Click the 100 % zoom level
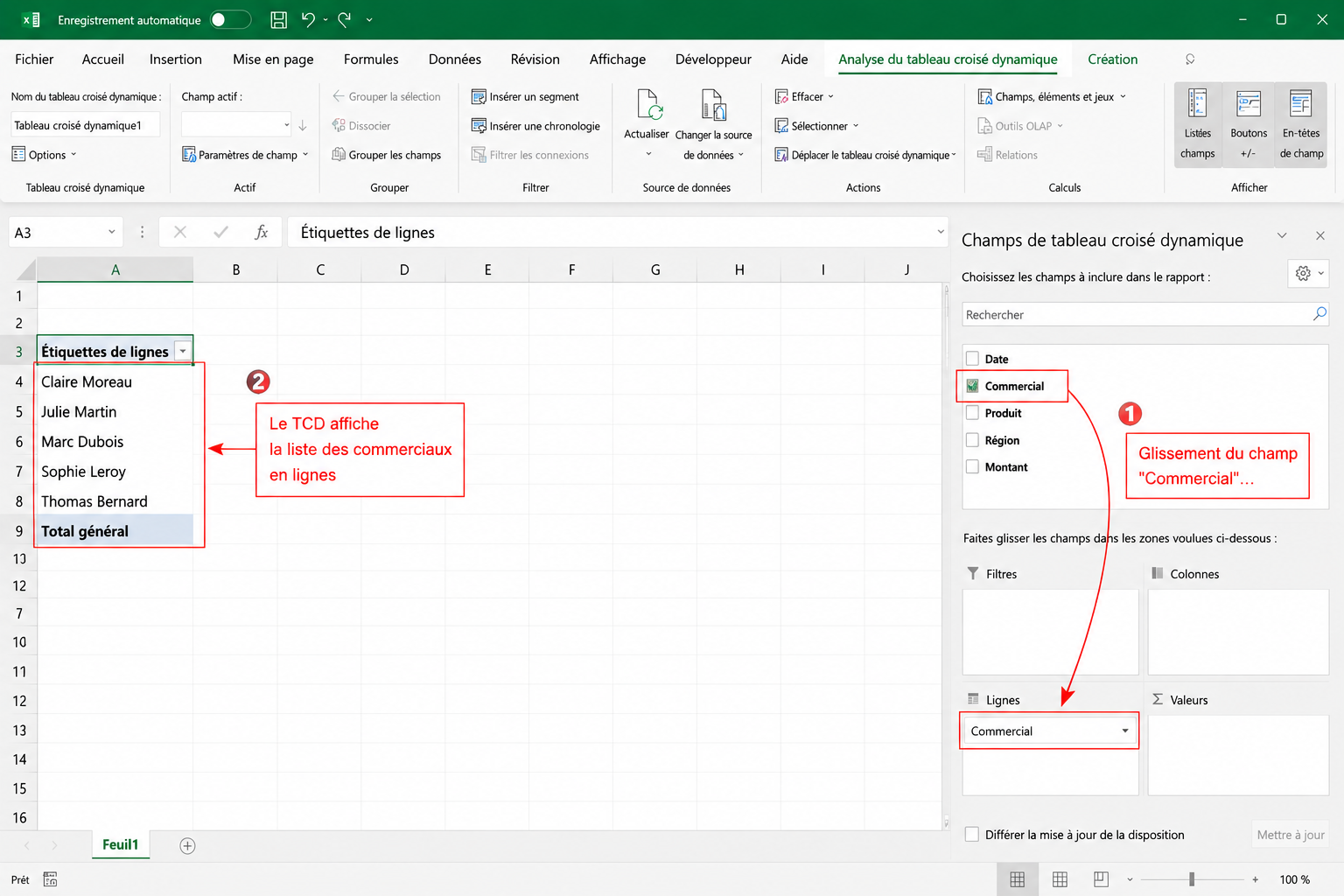 [1295, 879]
